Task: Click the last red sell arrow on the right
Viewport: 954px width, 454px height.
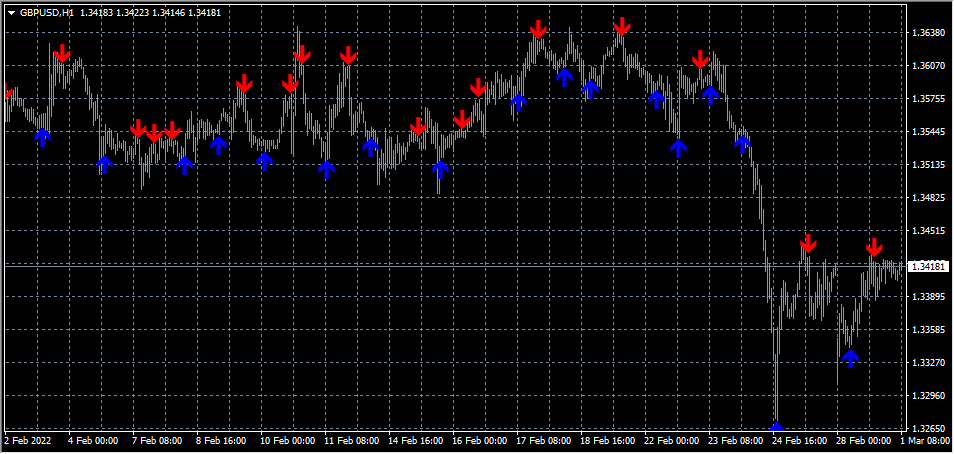Action: 875,247
